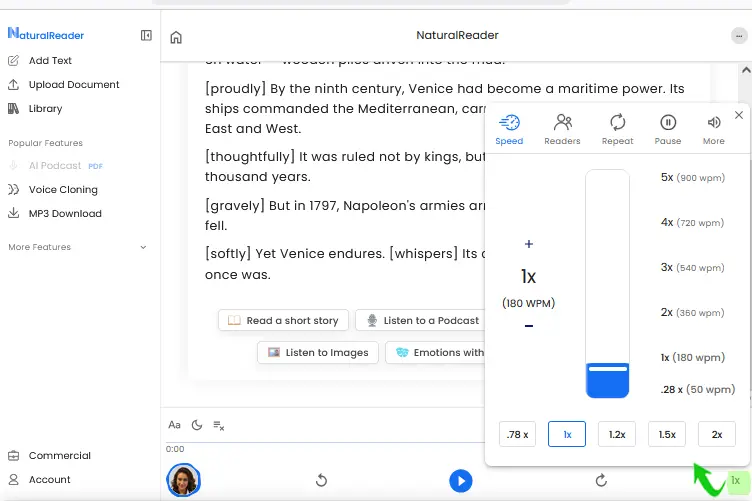Open Account page

(39, 479)
